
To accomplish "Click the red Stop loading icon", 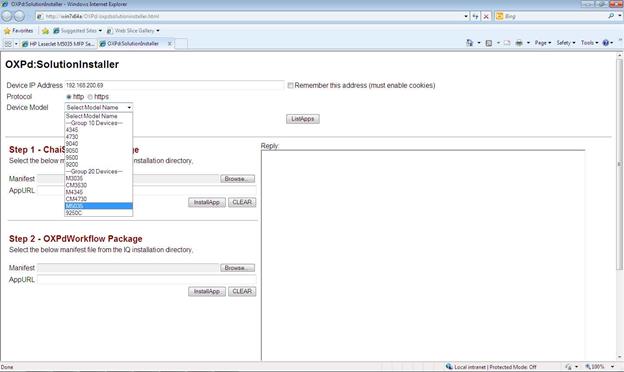I will click(486, 16).
